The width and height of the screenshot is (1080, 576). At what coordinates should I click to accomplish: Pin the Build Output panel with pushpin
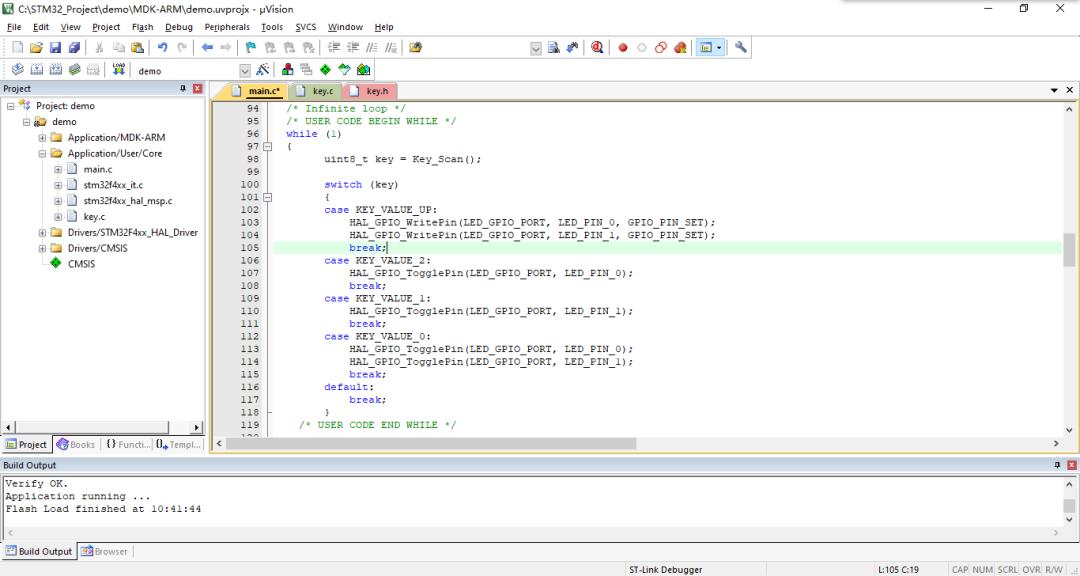click(x=1057, y=466)
